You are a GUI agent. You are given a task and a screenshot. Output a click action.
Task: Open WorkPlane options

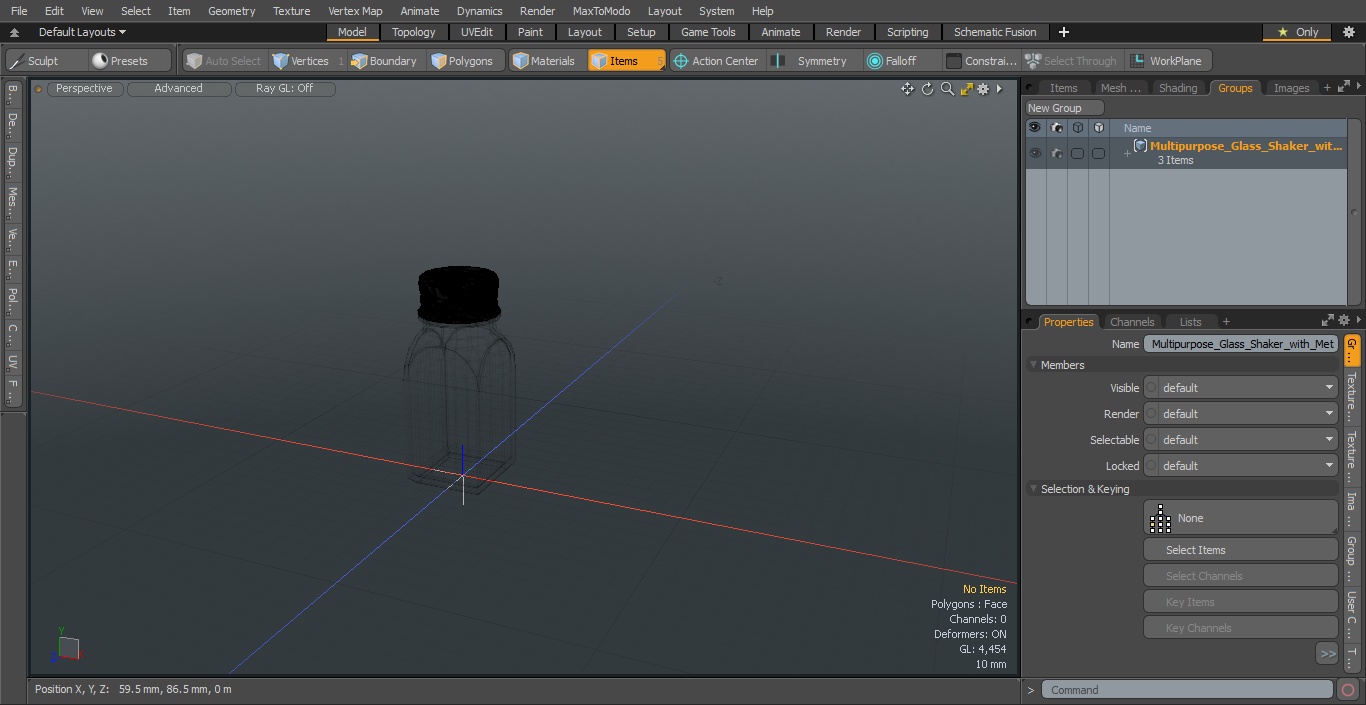coord(1167,61)
